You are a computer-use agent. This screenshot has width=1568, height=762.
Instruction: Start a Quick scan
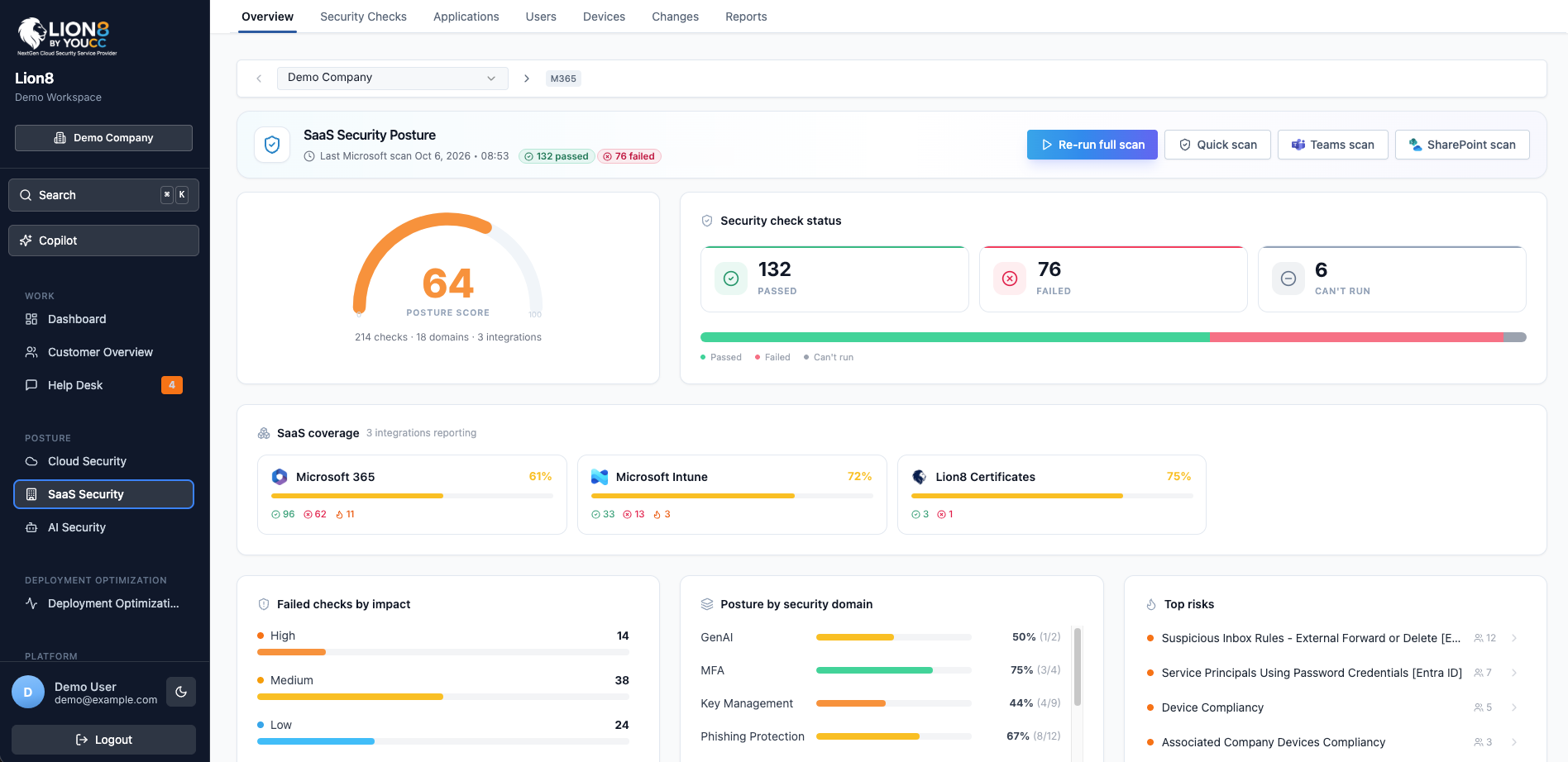click(1217, 145)
